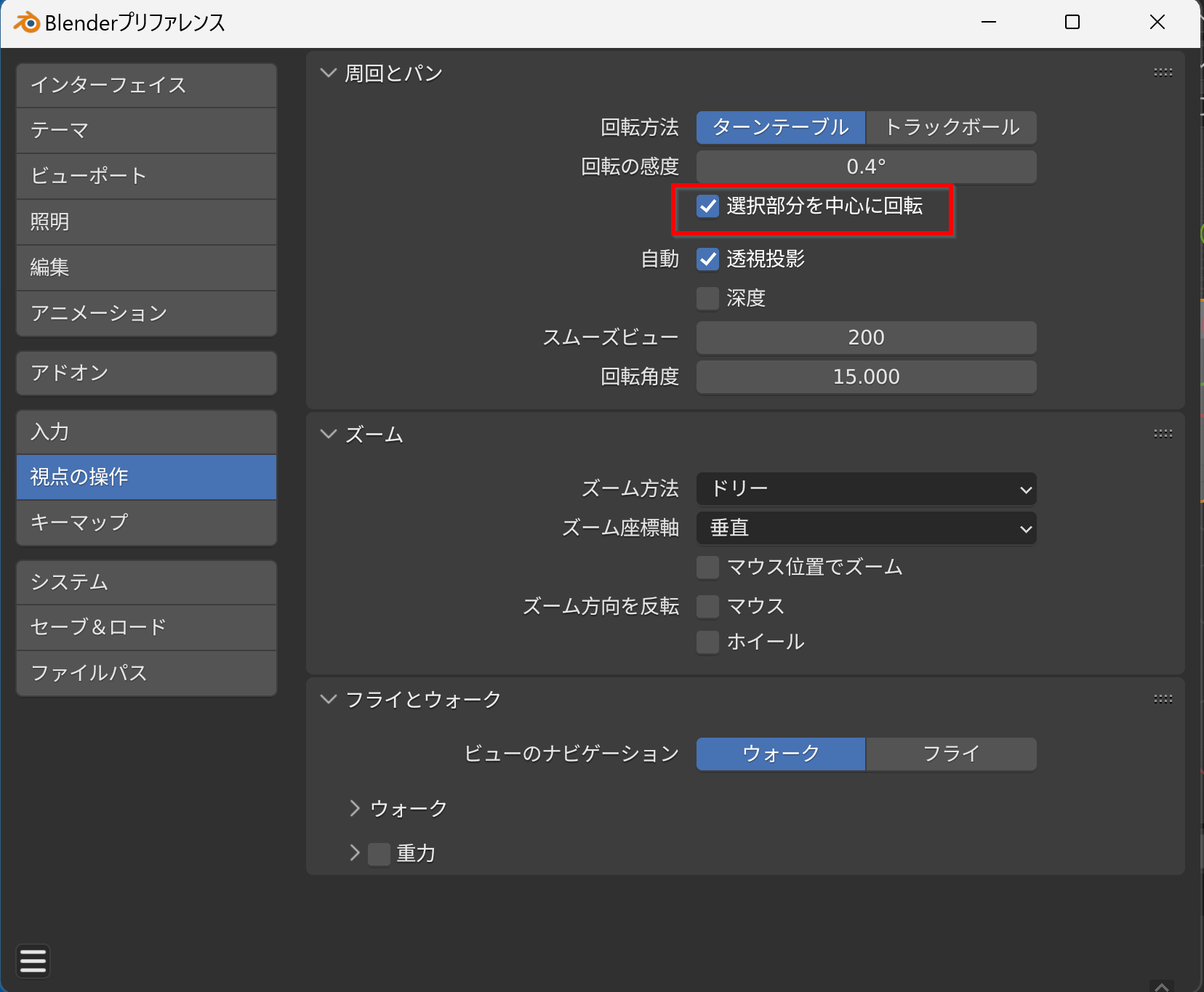Collapse the 周回とパン panel

(x=329, y=73)
